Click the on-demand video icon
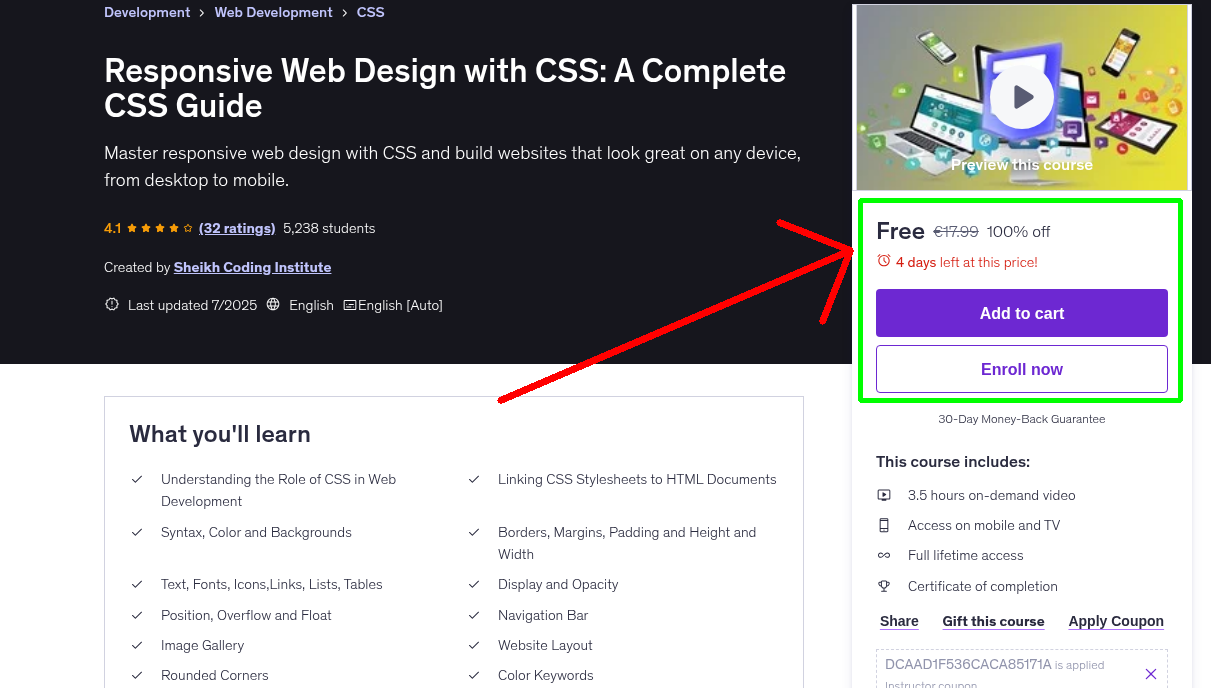Screen dimensions: 1211x688 [884, 495]
